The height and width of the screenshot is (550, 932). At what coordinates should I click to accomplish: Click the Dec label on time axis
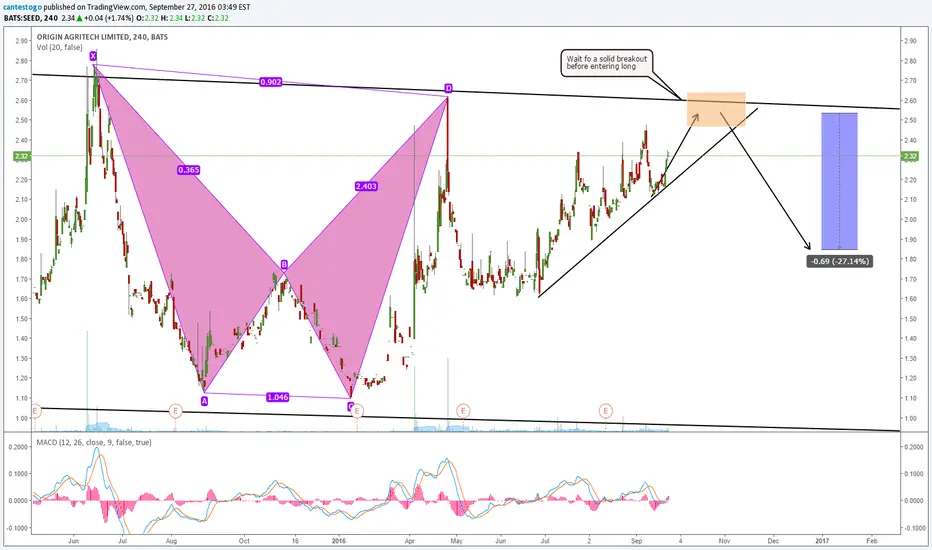pyautogui.click(x=773, y=541)
